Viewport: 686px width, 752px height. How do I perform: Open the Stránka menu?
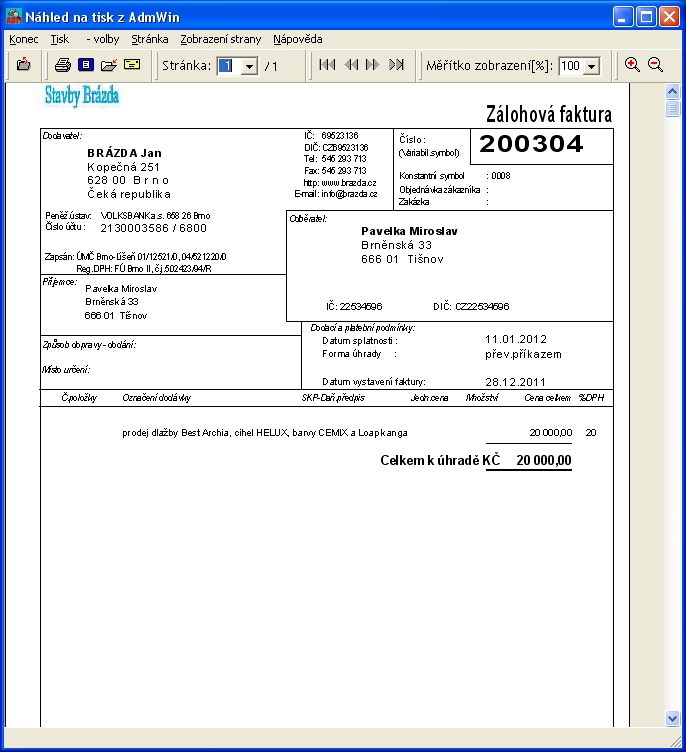tap(150, 39)
